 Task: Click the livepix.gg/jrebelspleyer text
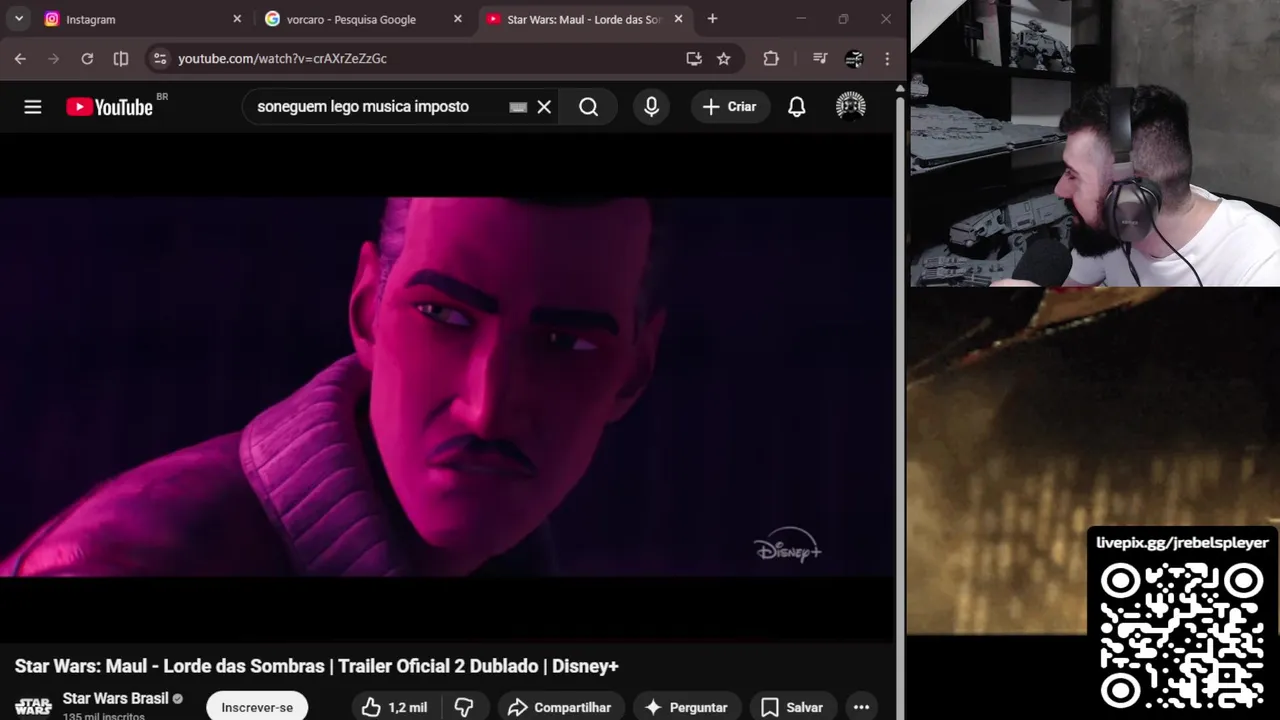tap(1182, 543)
